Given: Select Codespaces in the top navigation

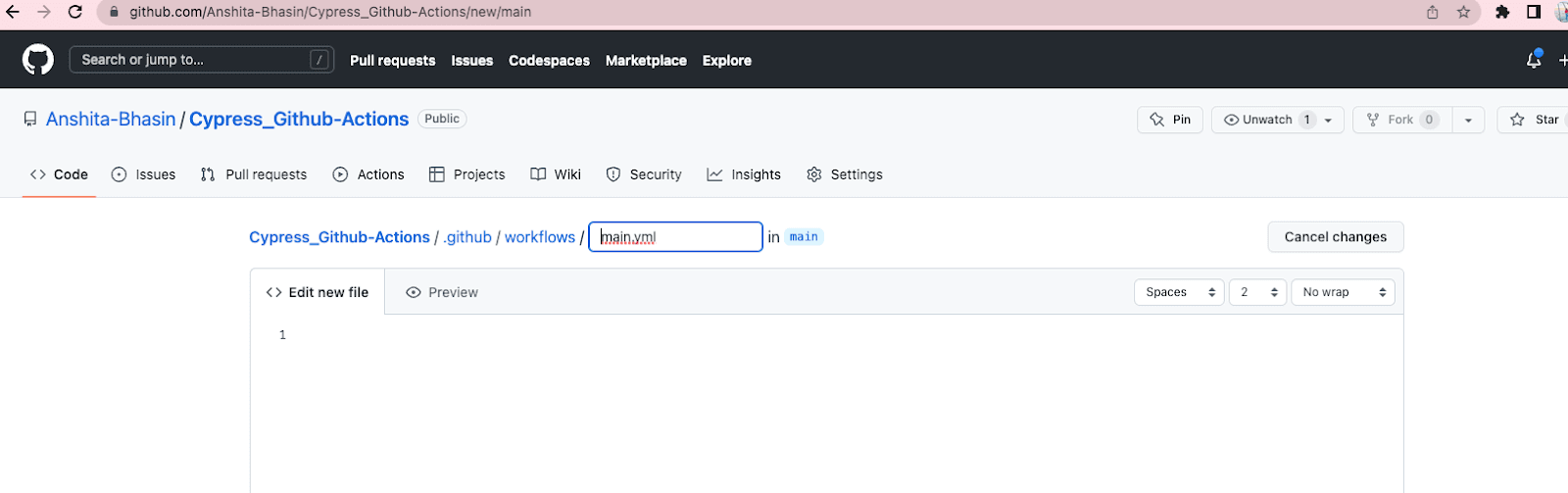Looking at the screenshot, I should pos(549,60).
